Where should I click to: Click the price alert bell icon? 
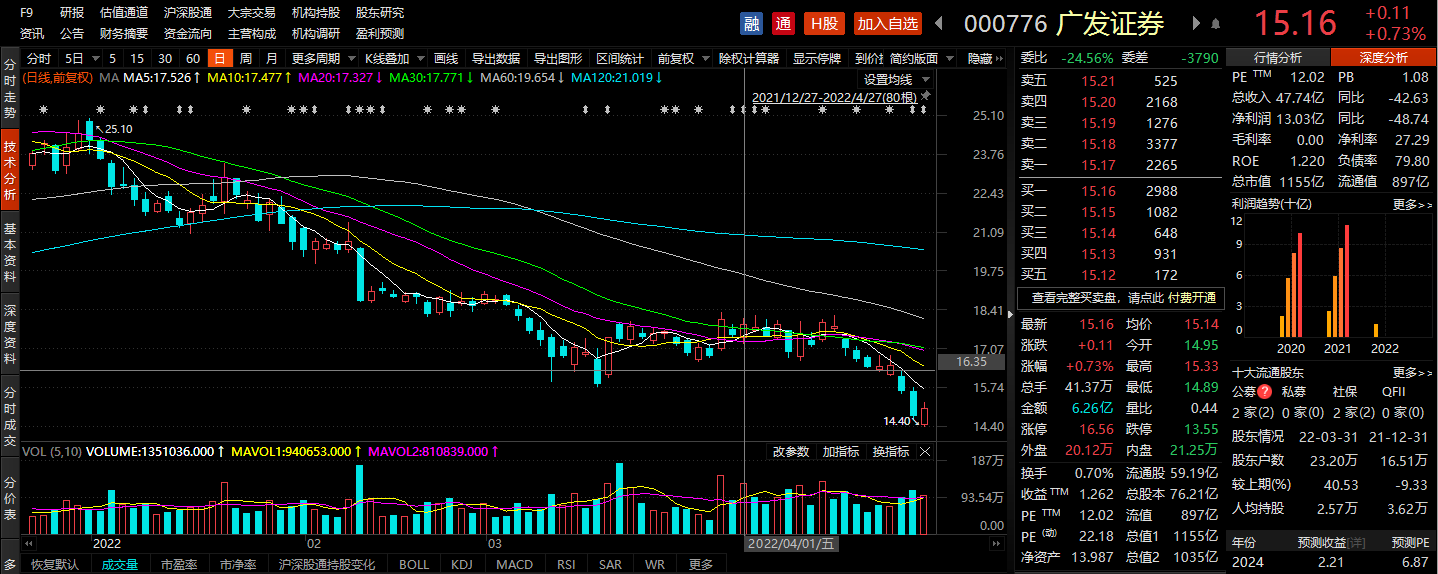[x=1215, y=23]
